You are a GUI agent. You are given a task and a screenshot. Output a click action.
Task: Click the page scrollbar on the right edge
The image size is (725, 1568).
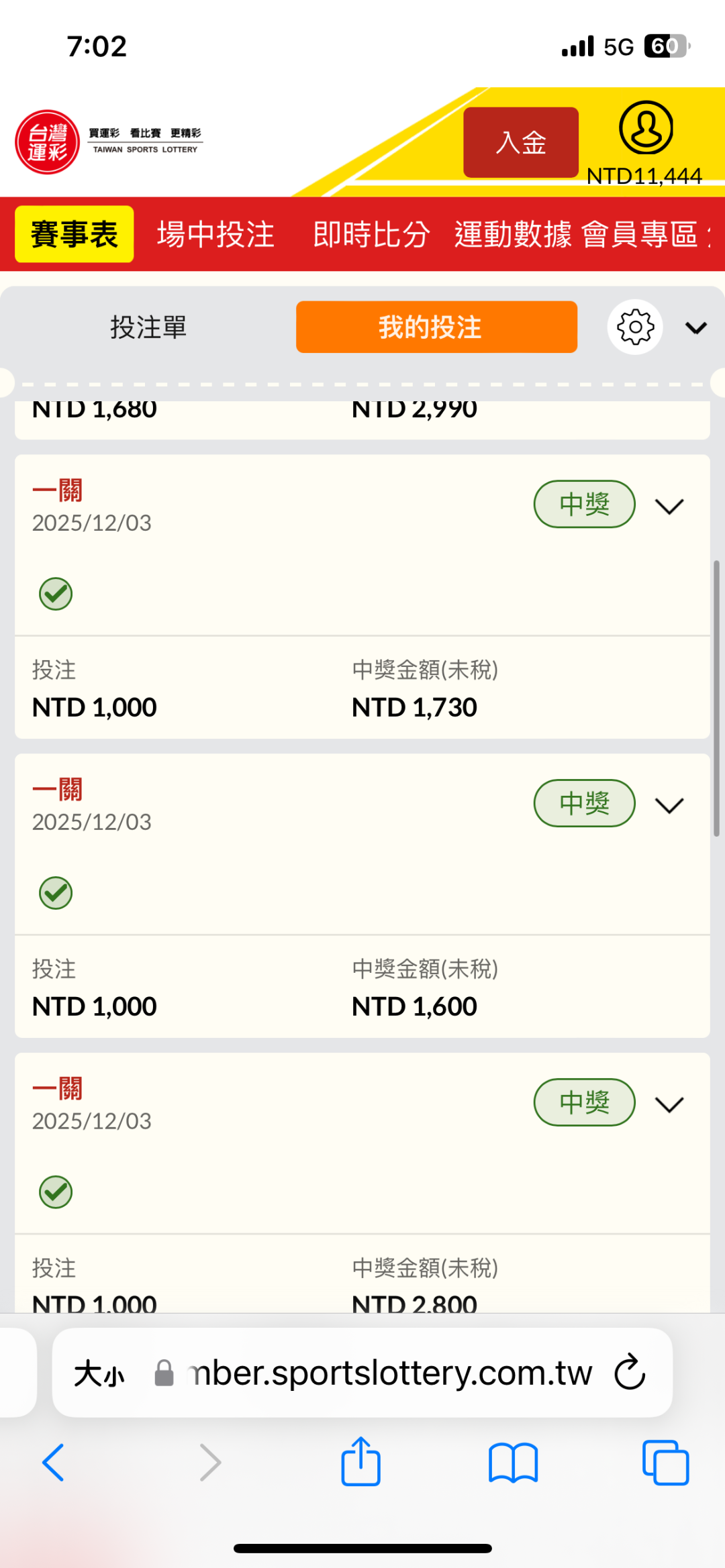(x=716, y=698)
